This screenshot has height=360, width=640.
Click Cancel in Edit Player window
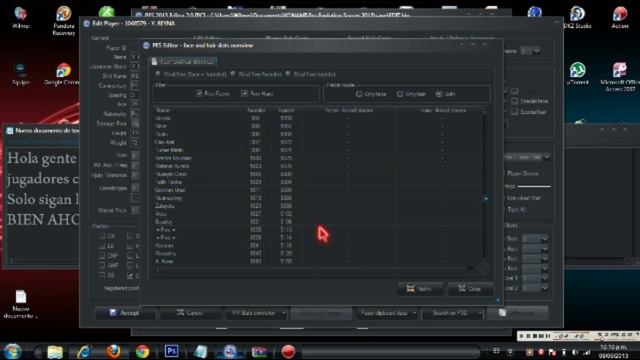coord(190,313)
